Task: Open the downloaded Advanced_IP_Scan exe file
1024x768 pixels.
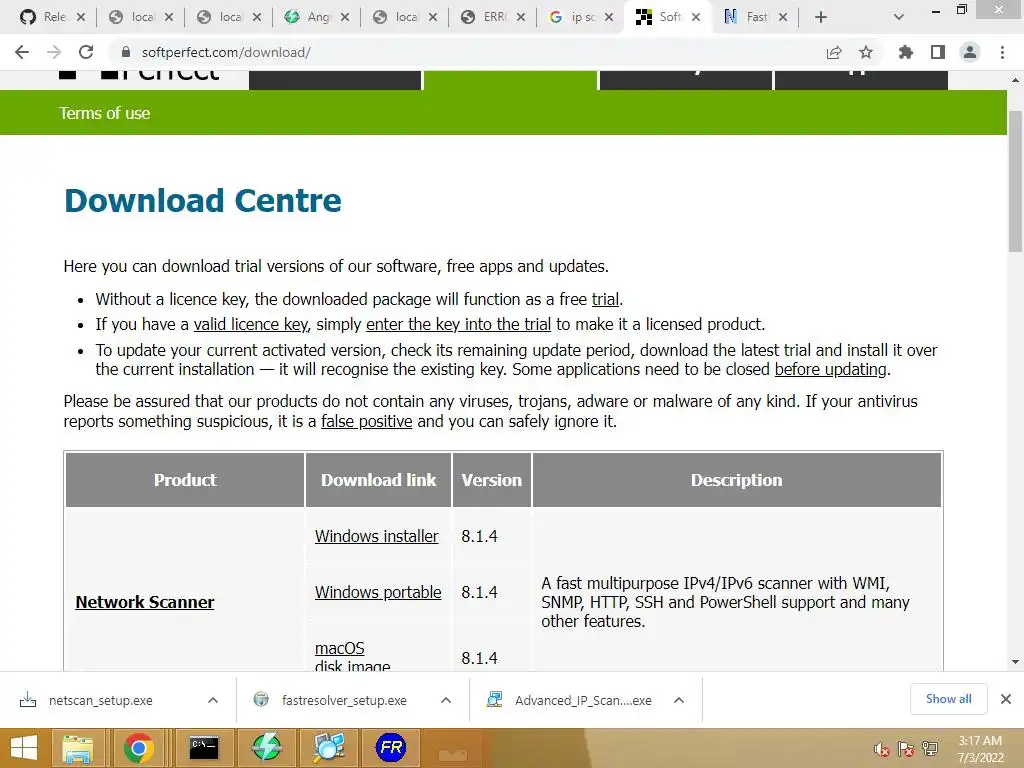Action: [583, 700]
